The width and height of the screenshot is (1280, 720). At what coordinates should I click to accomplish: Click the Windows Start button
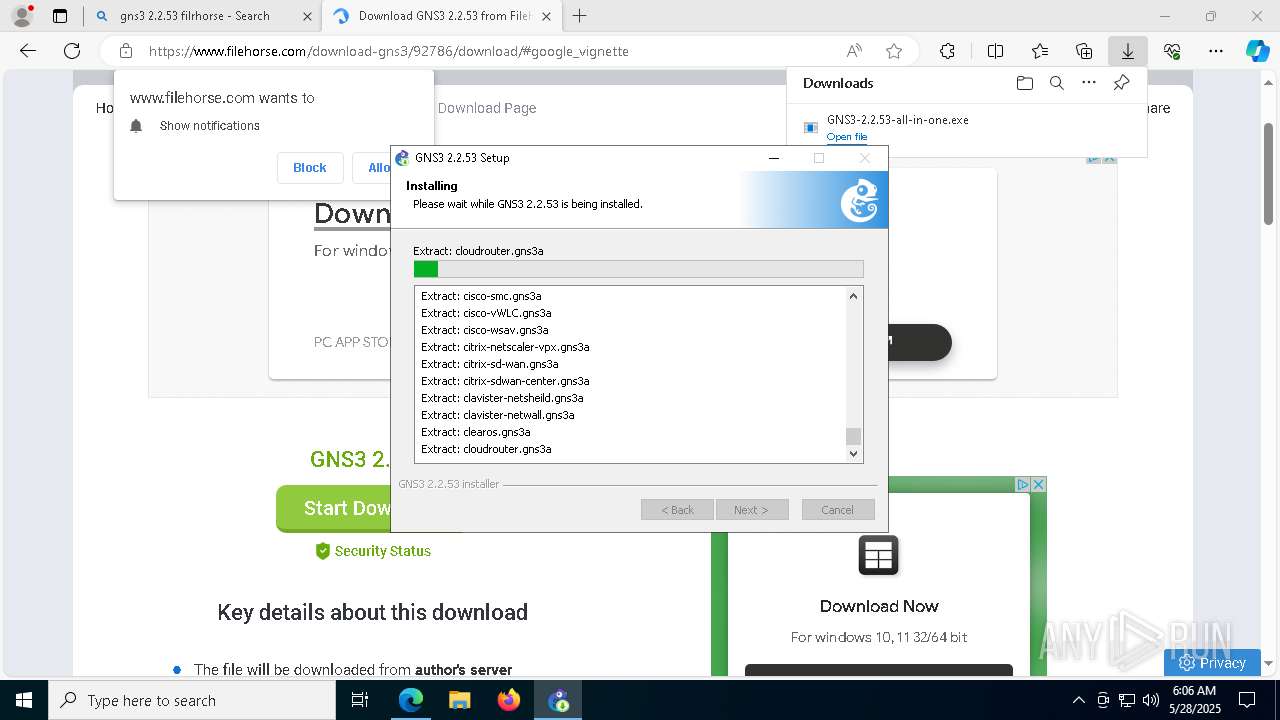[x=23, y=700]
